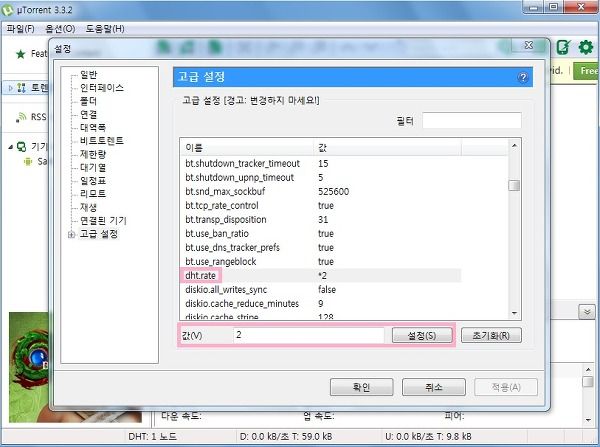Viewport: 600px width, 447px height.
Task: Select 폴더 in settings tree
Action: click(x=88, y=101)
